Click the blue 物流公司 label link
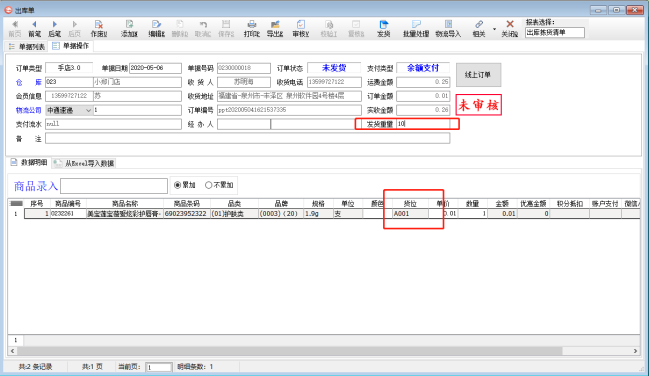The width and height of the screenshot is (649, 376). pos(29,110)
